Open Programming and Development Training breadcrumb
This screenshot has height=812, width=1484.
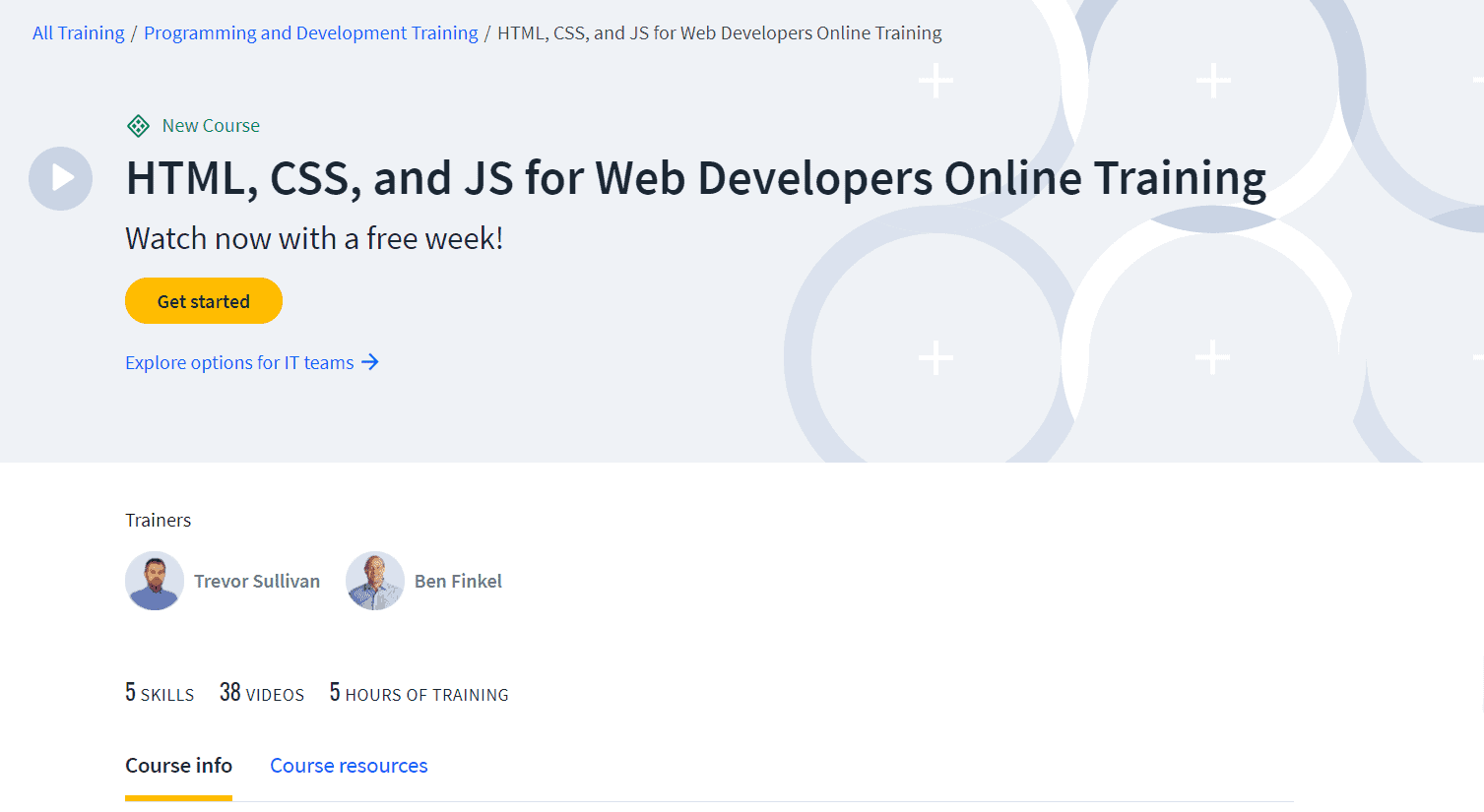[x=310, y=31]
